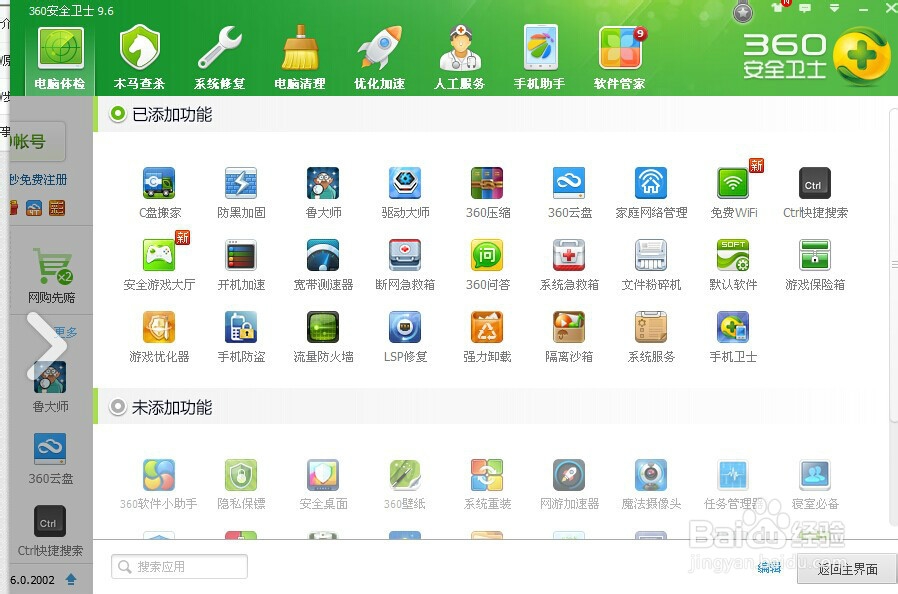898x594 pixels.
Task: Click the 返回主界面 button
Action: click(x=846, y=568)
